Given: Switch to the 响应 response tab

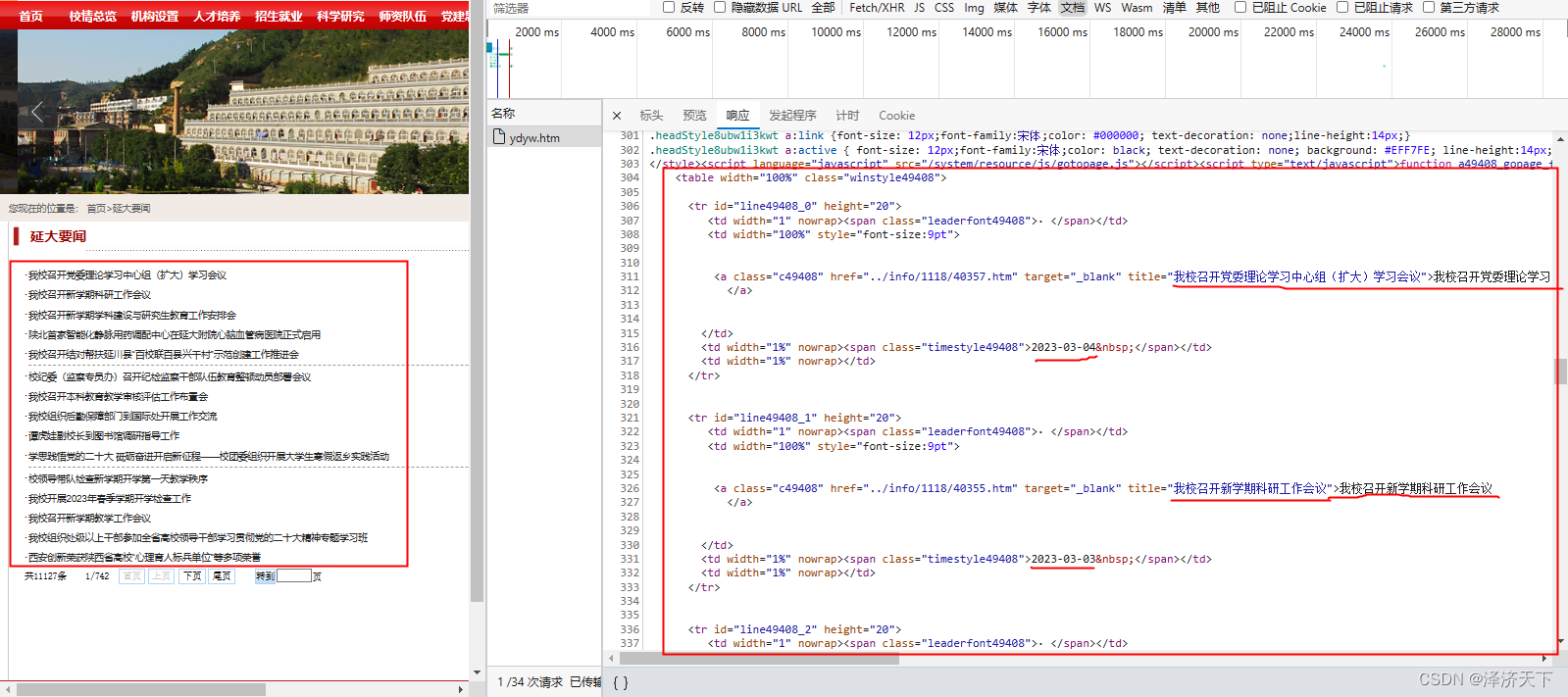Looking at the screenshot, I should point(737,116).
